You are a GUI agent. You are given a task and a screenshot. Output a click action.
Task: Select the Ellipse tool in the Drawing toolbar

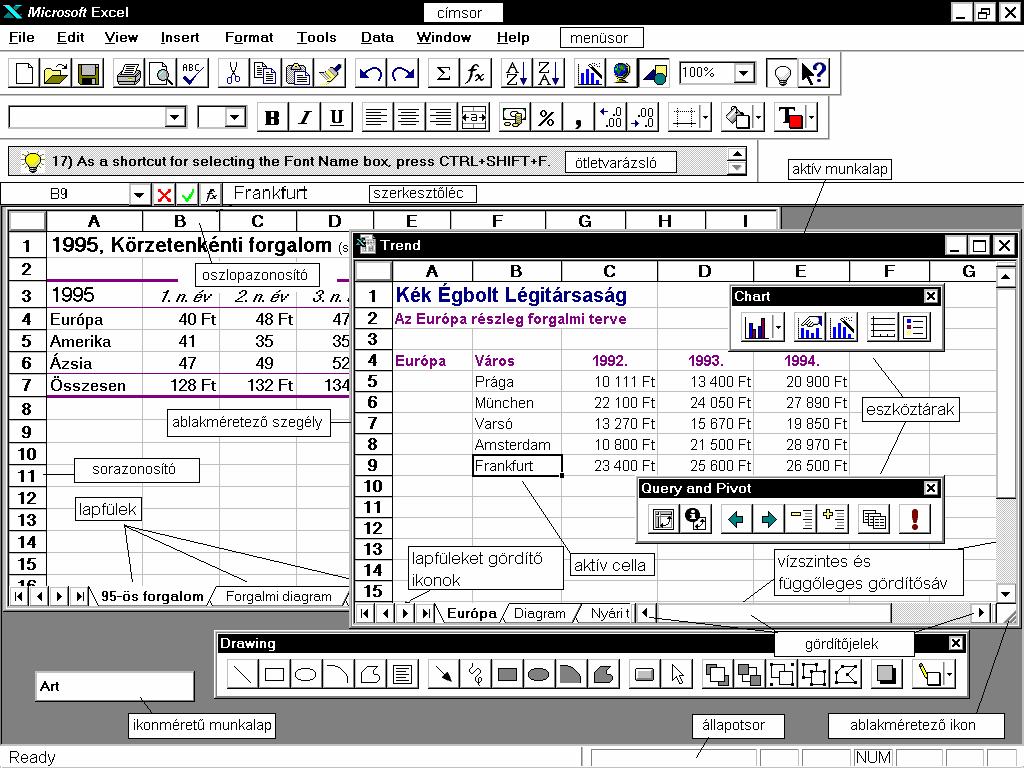tap(306, 673)
